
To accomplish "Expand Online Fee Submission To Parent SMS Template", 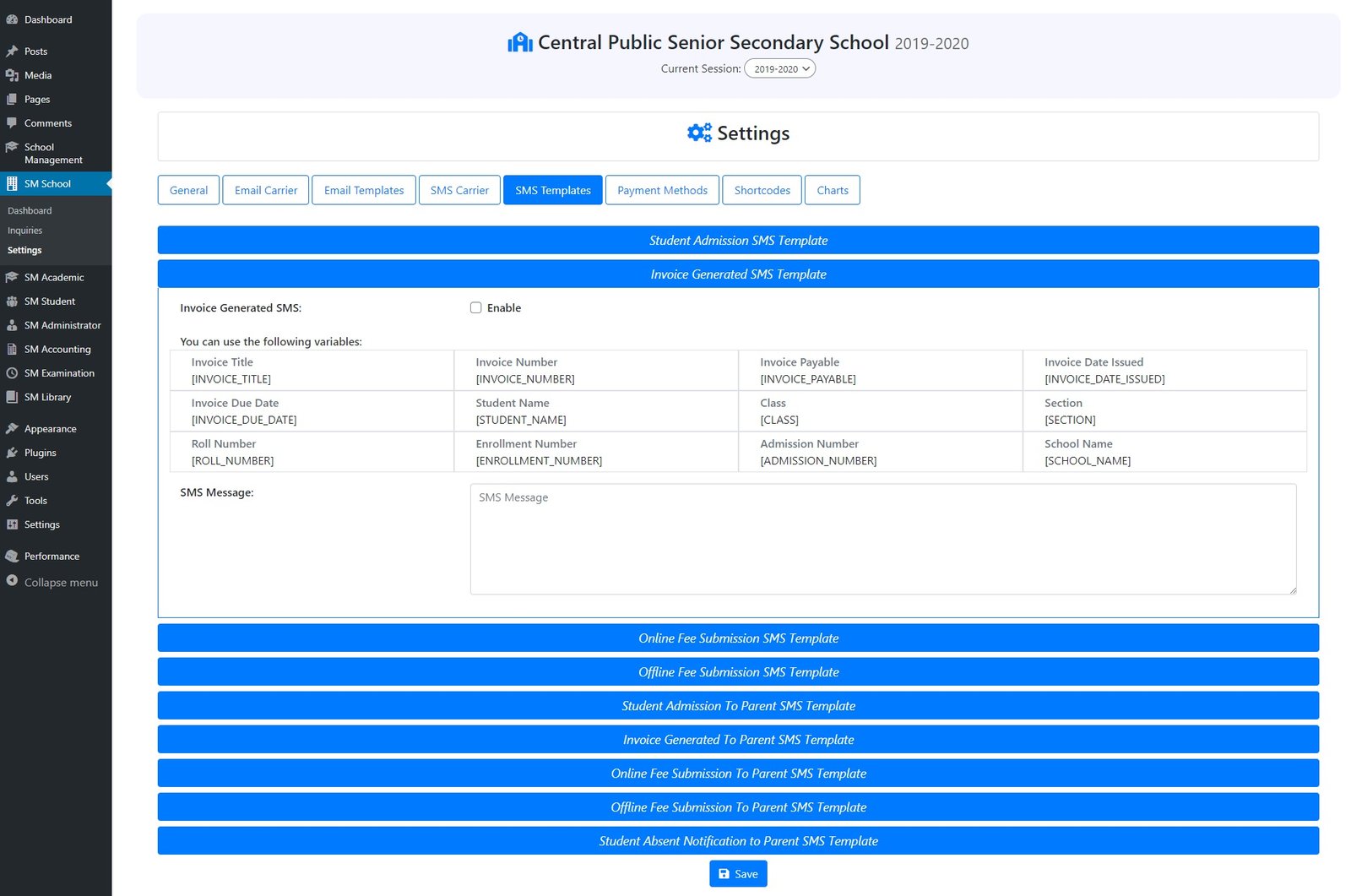I will tap(738, 773).
